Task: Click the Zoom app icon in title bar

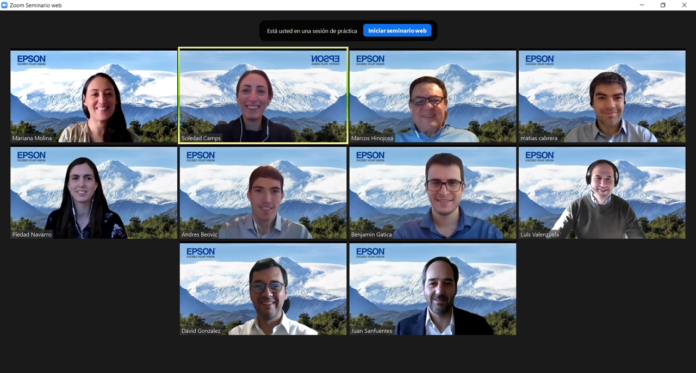Action: (4, 5)
